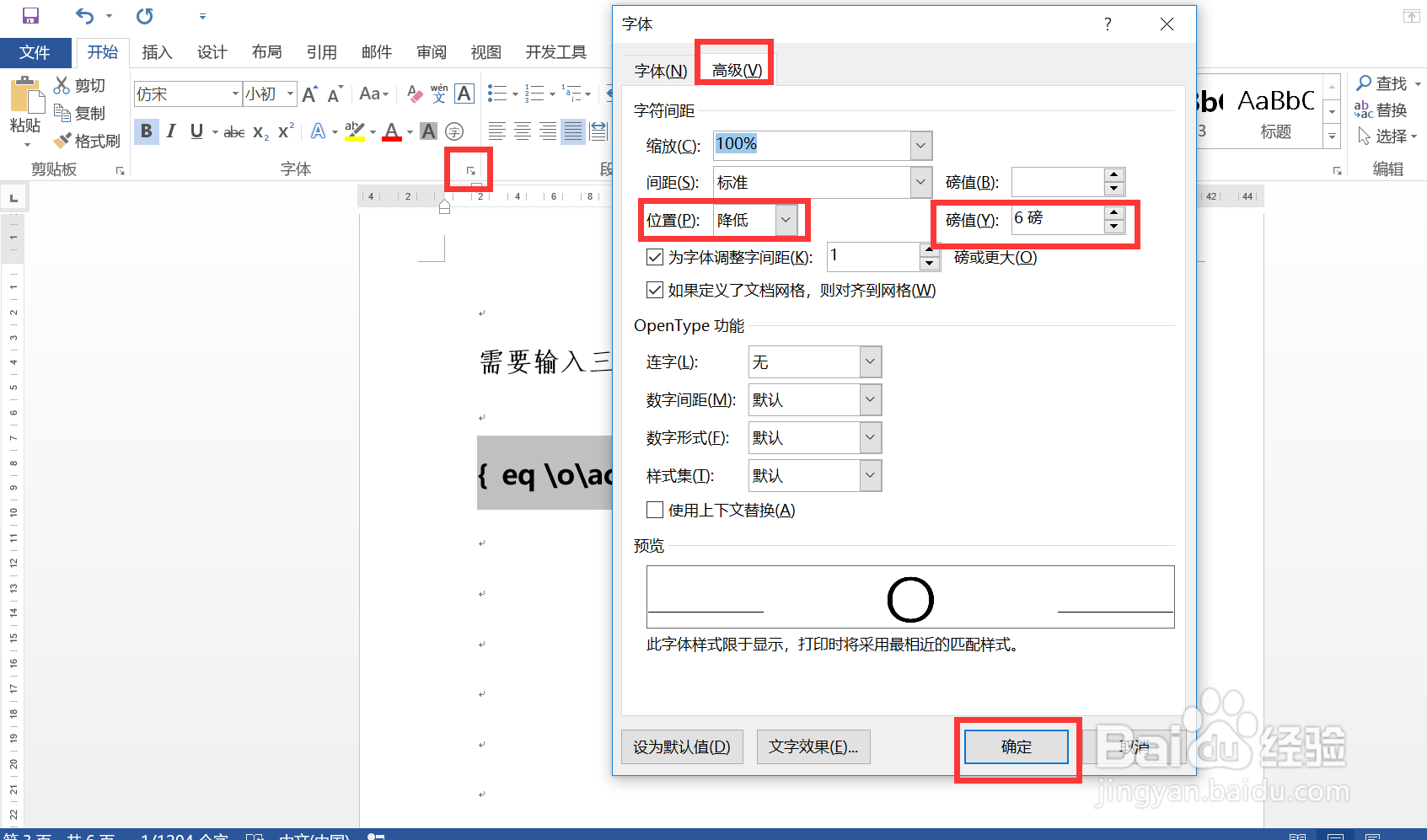Uncheck 为字体调整字间距 option
Image resolution: width=1427 pixels, height=840 pixels.
tap(655, 257)
